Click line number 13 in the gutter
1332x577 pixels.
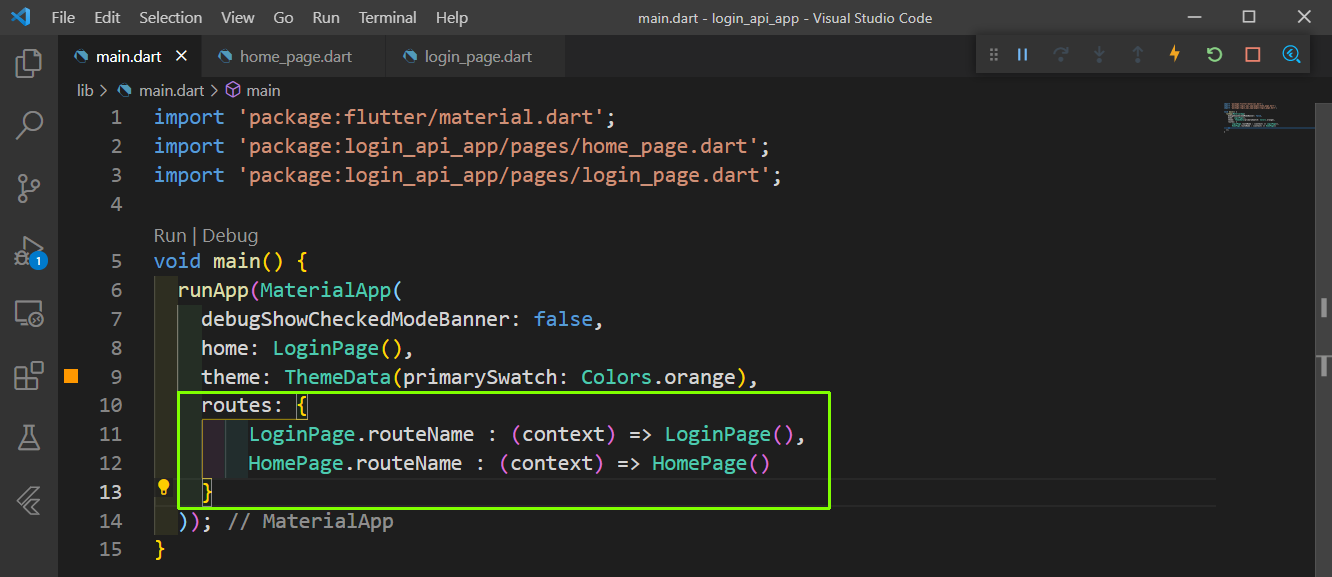[110, 492]
